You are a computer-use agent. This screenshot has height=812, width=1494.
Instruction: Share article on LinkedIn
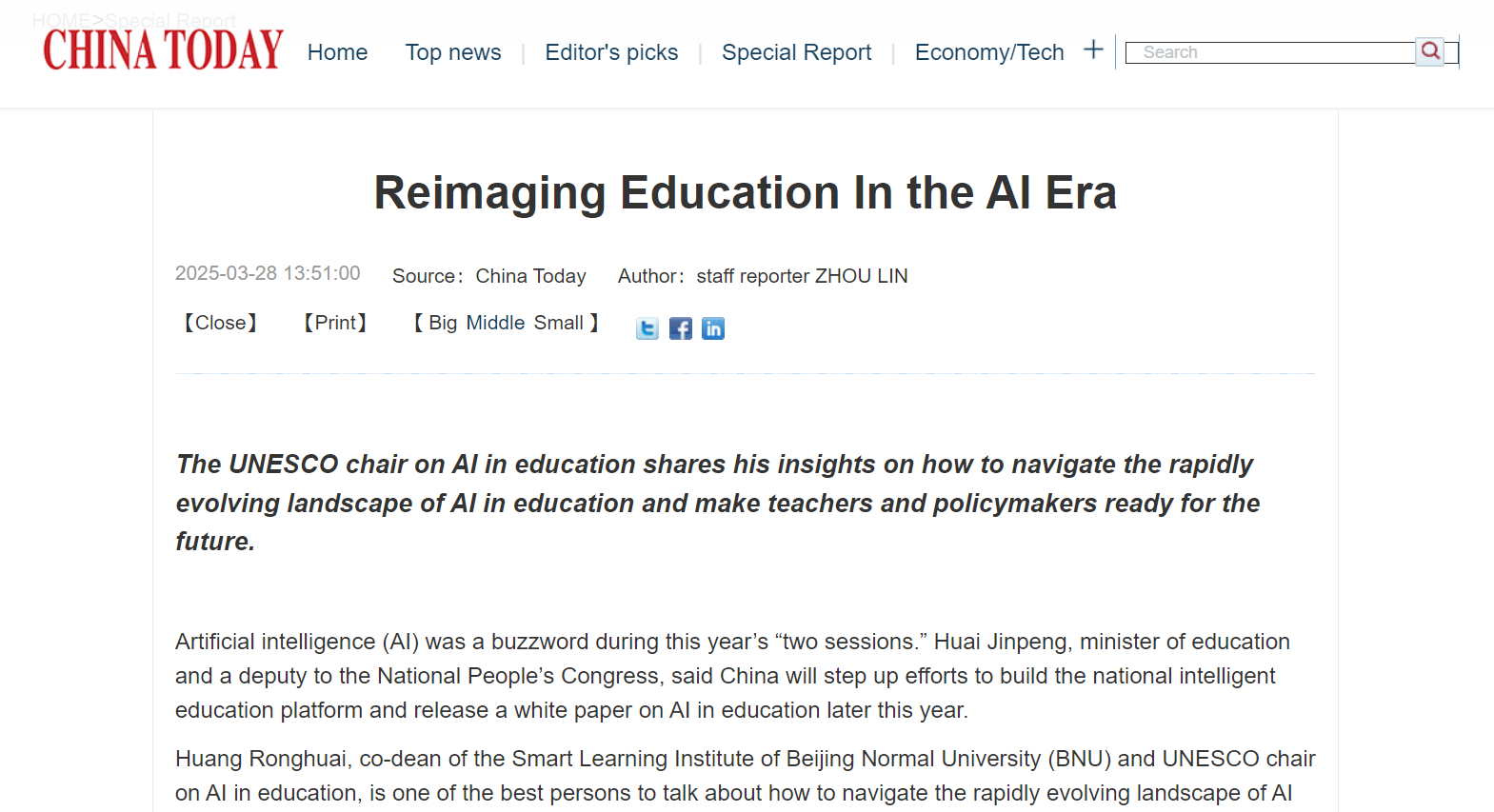[713, 328]
